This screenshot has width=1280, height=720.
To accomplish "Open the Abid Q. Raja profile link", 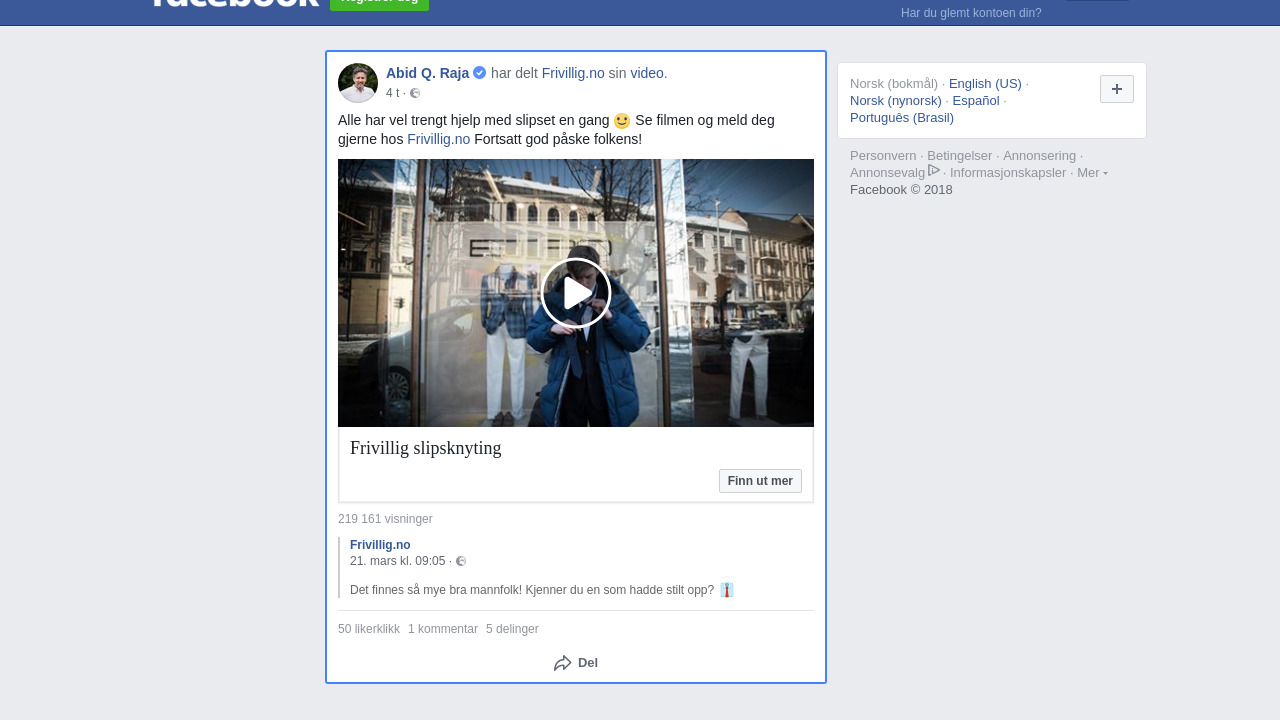I will pyautogui.click(x=427, y=73).
